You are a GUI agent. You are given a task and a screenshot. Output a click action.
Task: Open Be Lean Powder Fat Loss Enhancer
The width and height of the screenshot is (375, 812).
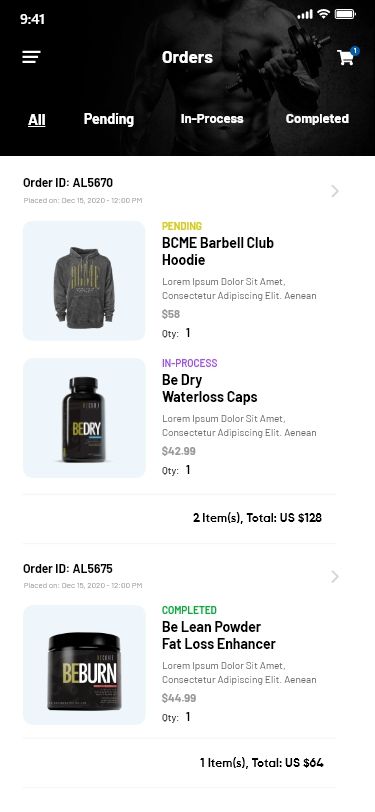tap(219, 635)
